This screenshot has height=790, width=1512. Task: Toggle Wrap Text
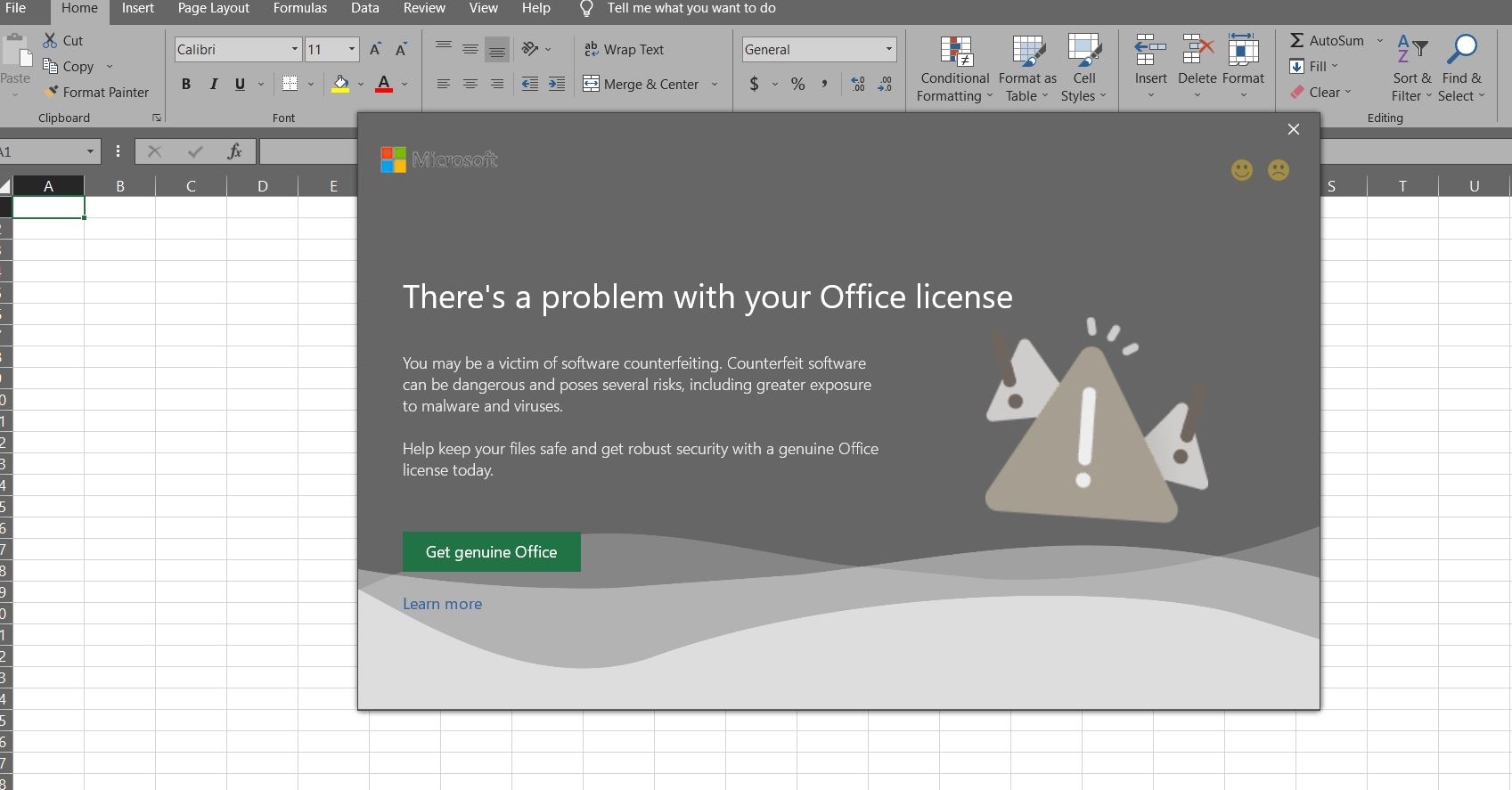(x=624, y=50)
